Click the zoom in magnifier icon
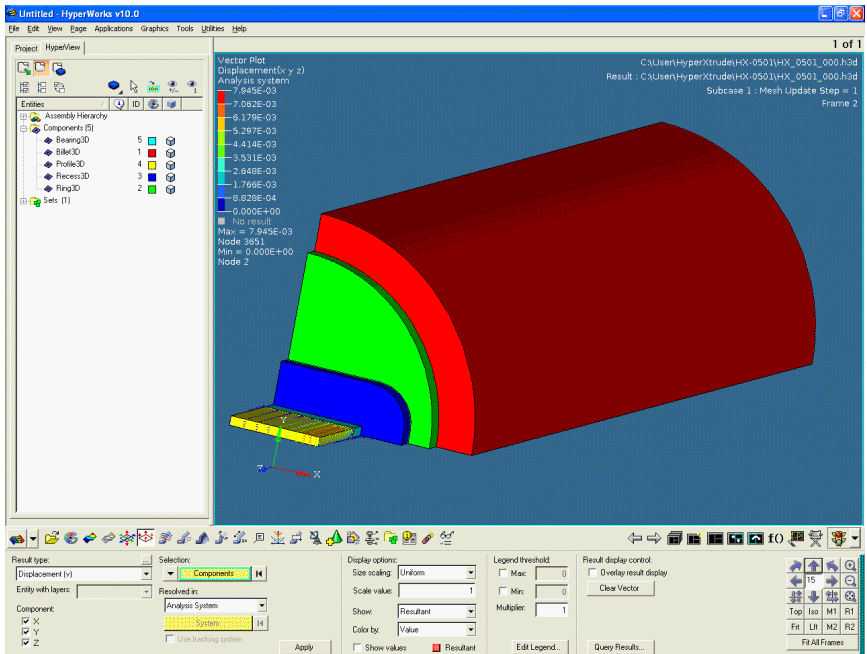The width and height of the screenshot is (867, 654). (x=850, y=566)
